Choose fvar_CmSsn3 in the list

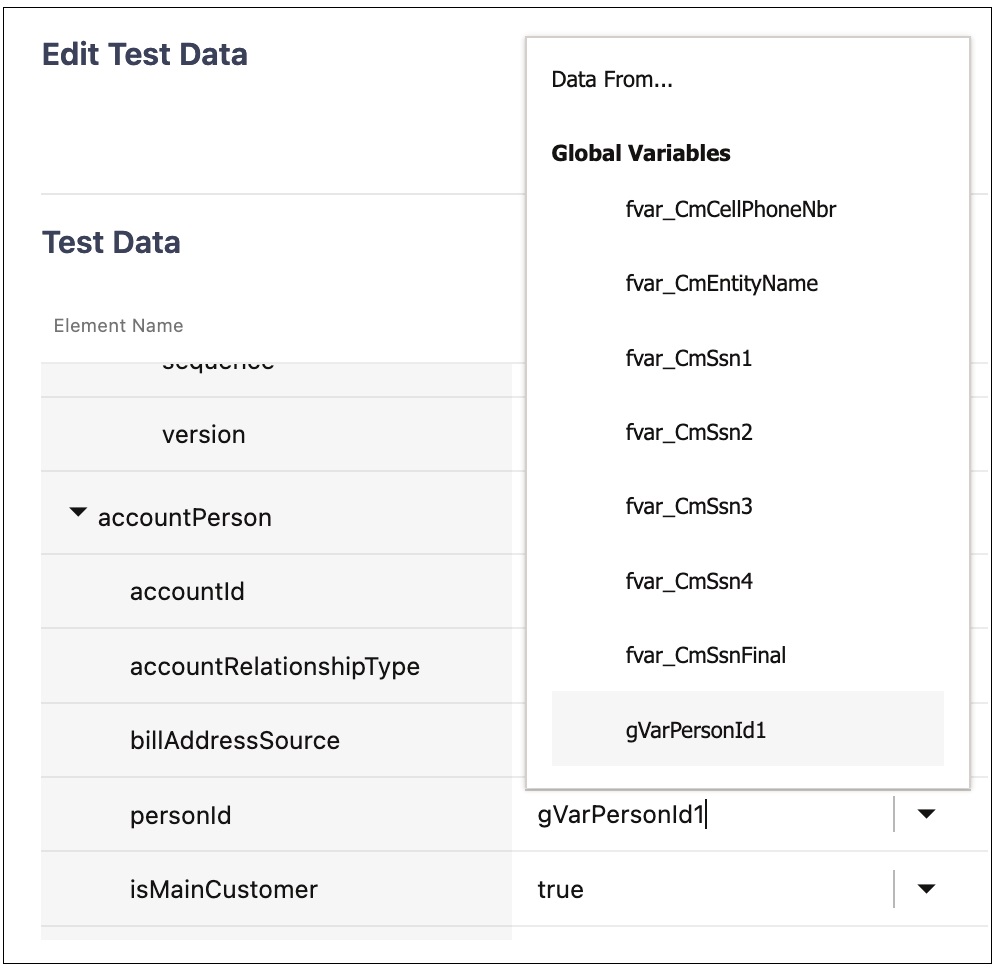[688, 507]
